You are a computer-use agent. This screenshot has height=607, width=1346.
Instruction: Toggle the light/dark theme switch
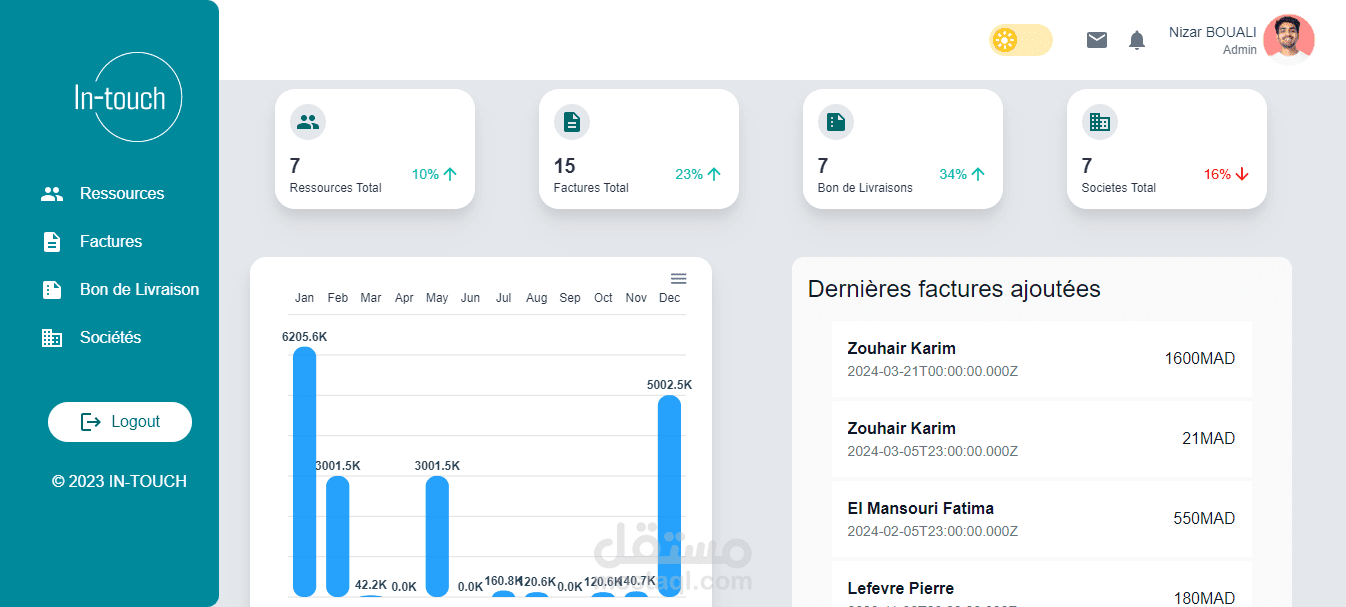pos(1021,40)
